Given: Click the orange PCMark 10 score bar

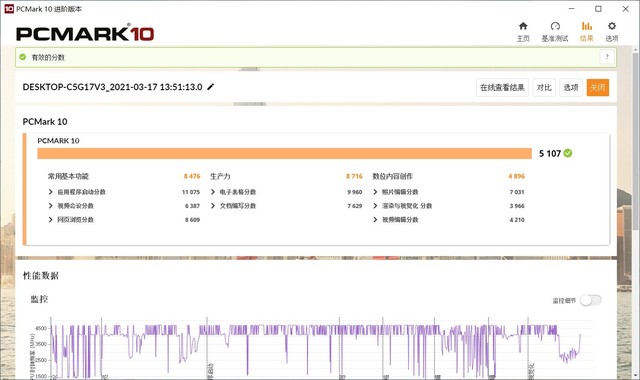Looking at the screenshot, I should pyautogui.click(x=284, y=153).
